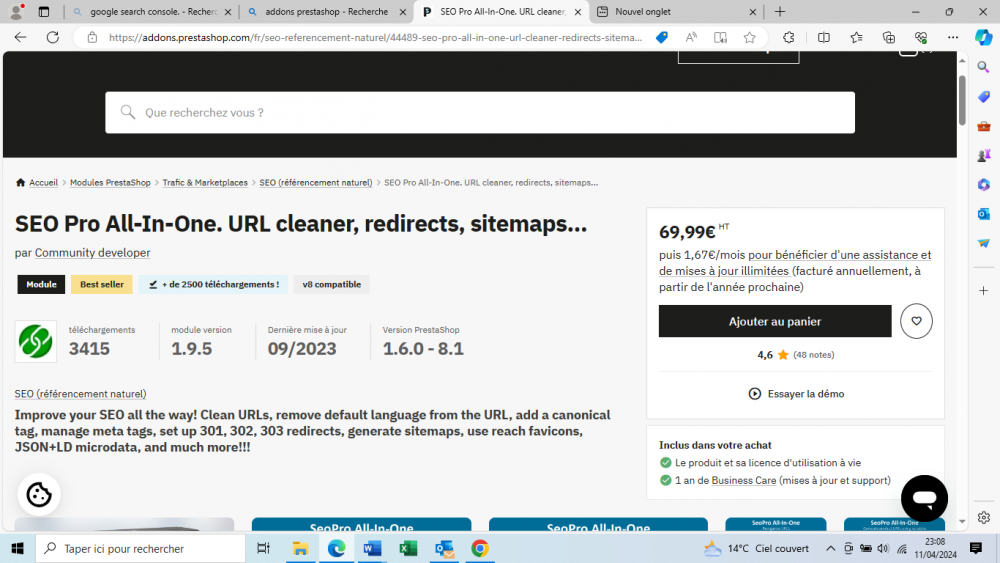Screen dimensions: 1000x563
Task: Click the Module badge
Action: tap(41, 284)
